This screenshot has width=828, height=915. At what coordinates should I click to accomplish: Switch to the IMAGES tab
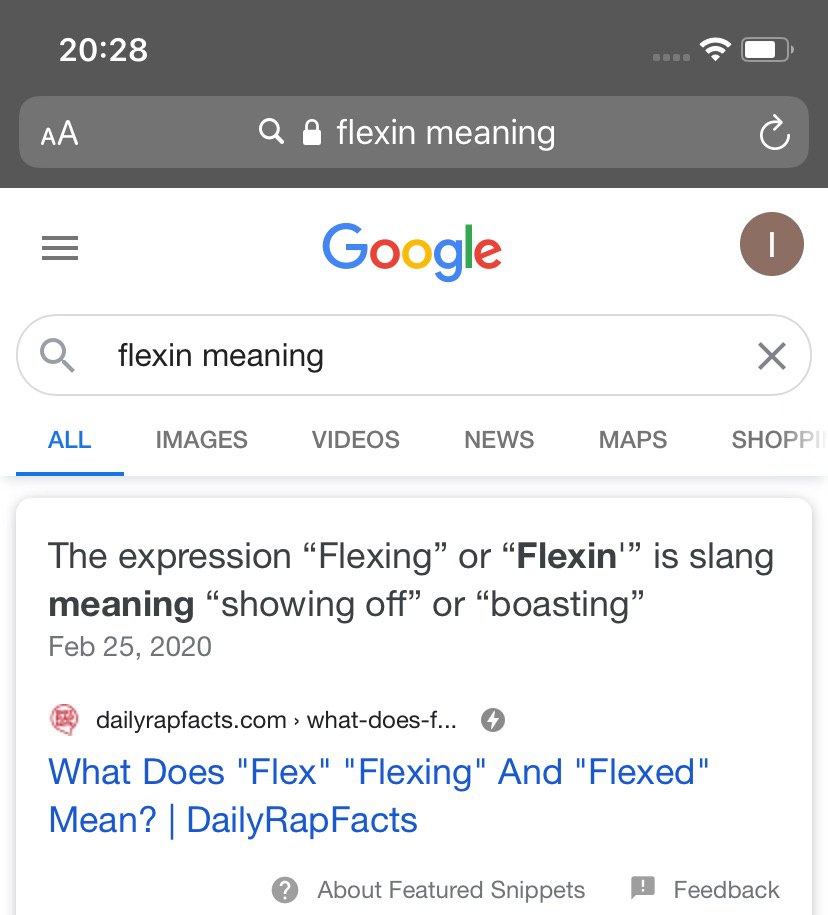click(x=201, y=440)
